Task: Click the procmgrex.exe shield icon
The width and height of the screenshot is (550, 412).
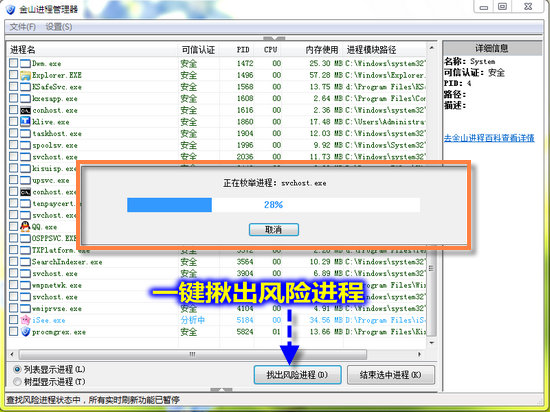Action: [25, 332]
